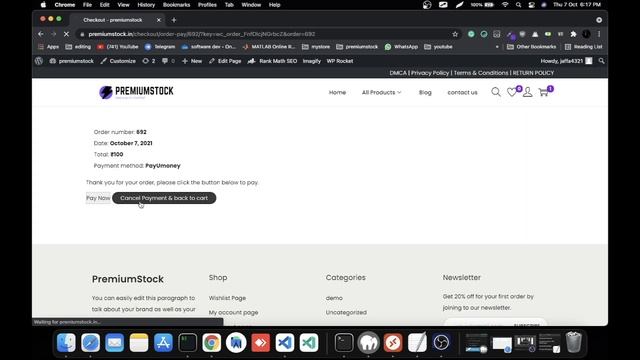Open the demo category link

(x=334, y=298)
